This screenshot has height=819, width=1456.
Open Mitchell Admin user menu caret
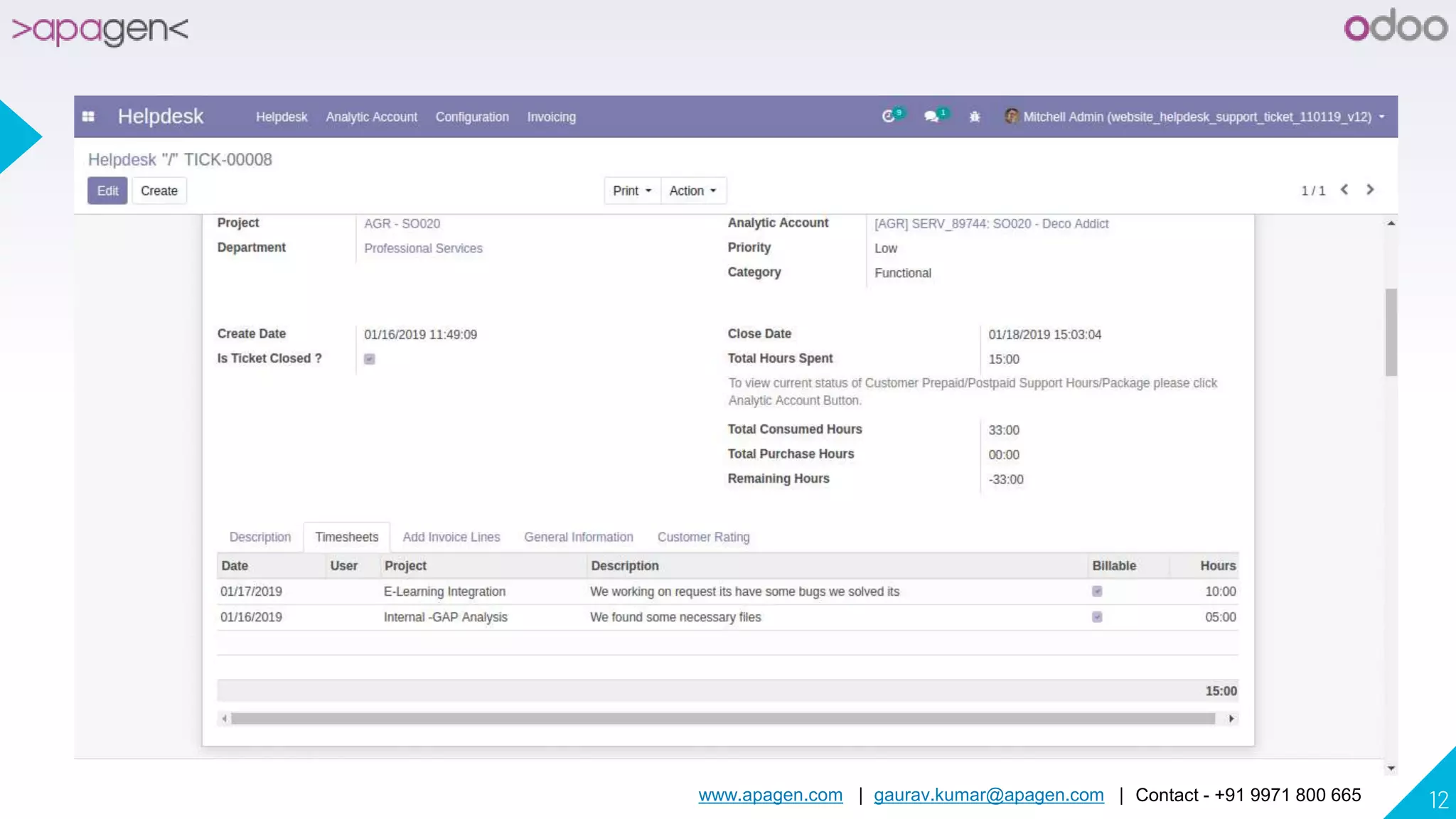(1381, 117)
